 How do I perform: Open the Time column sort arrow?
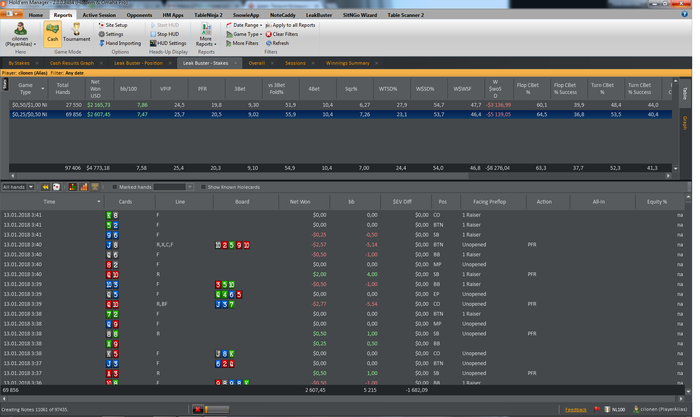click(x=99, y=202)
